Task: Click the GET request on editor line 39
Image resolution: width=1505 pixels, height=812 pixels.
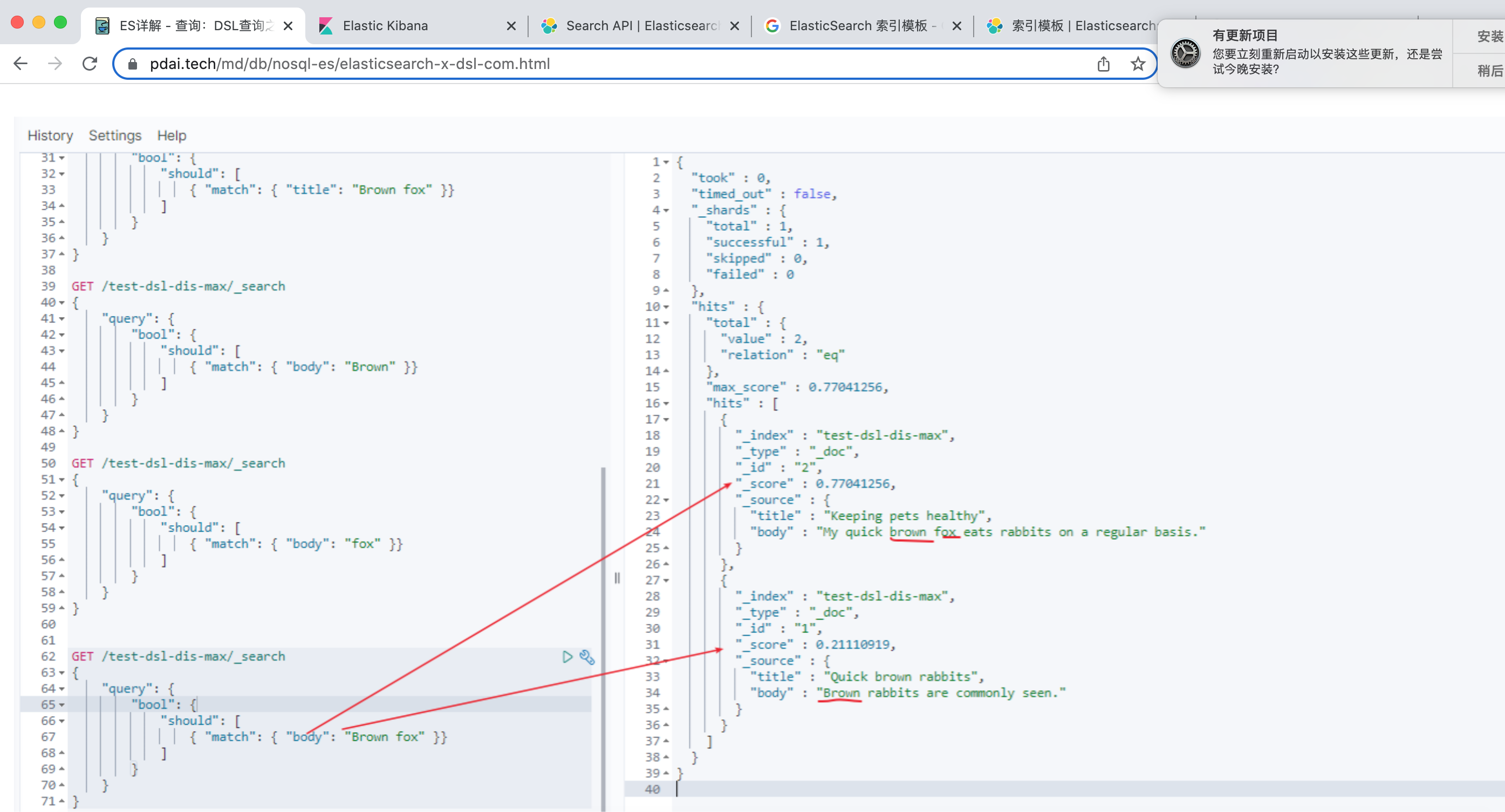Action: click(x=178, y=286)
